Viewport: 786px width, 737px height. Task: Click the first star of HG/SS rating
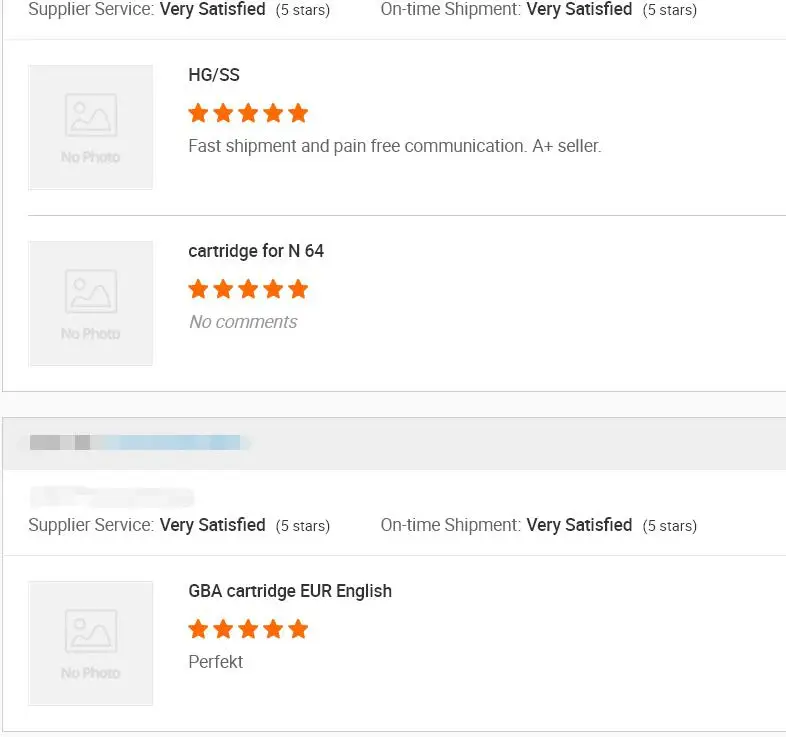point(198,113)
